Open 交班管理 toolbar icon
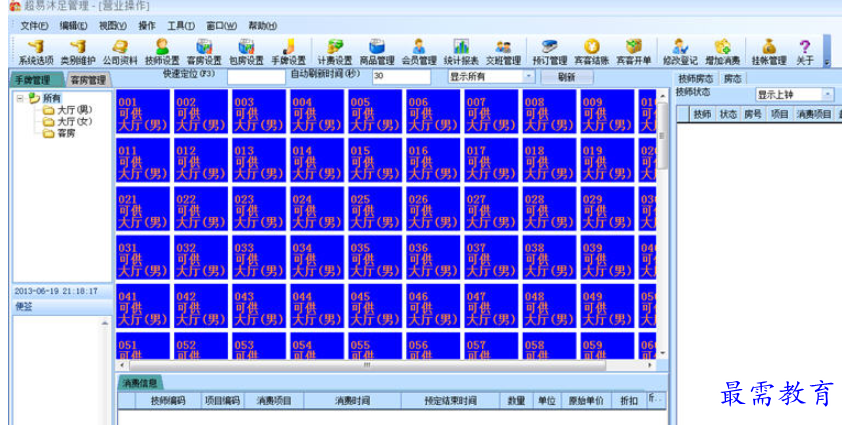The image size is (842, 425). coord(503,53)
